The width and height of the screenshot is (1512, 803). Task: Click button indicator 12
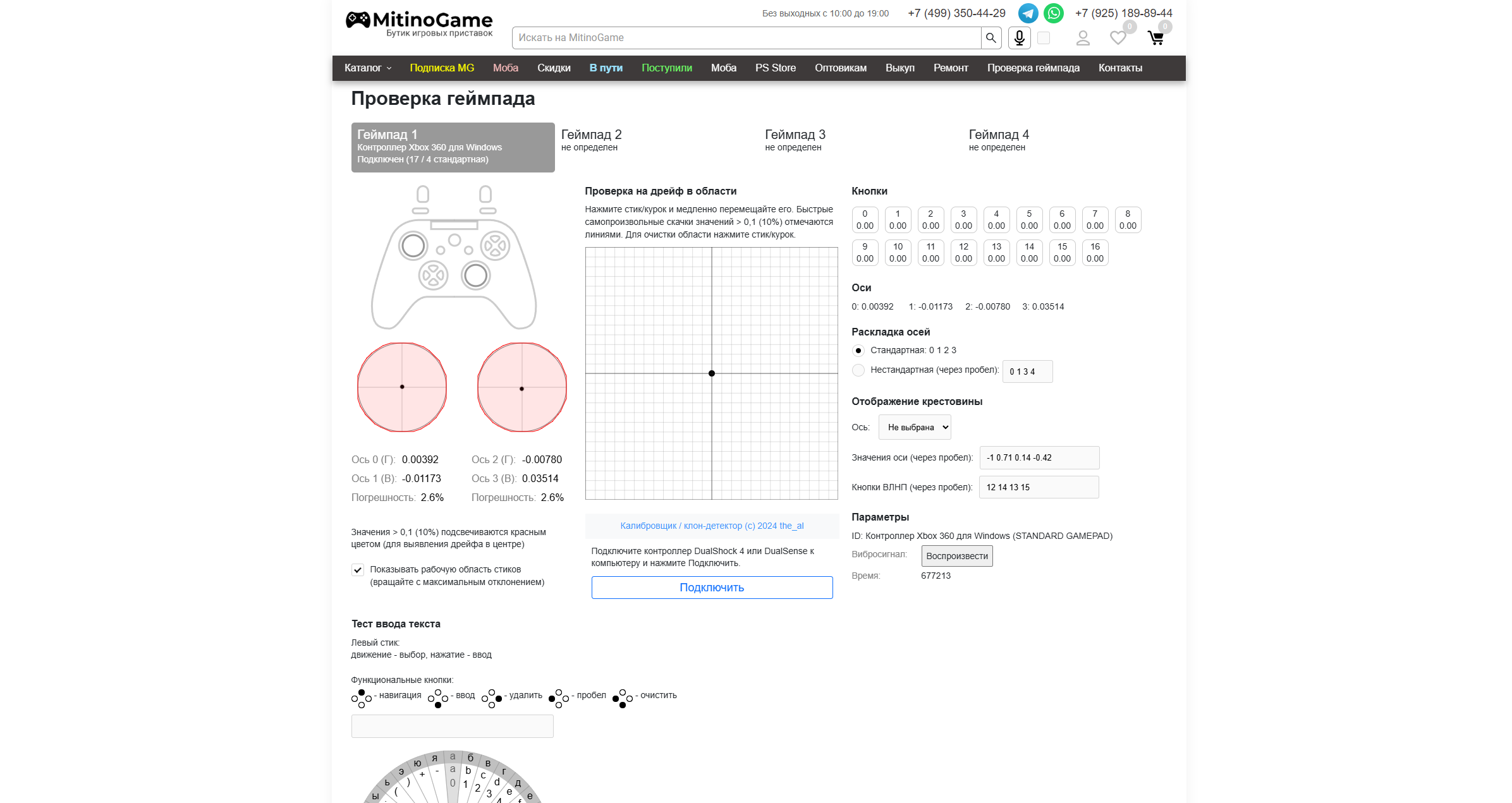963,253
